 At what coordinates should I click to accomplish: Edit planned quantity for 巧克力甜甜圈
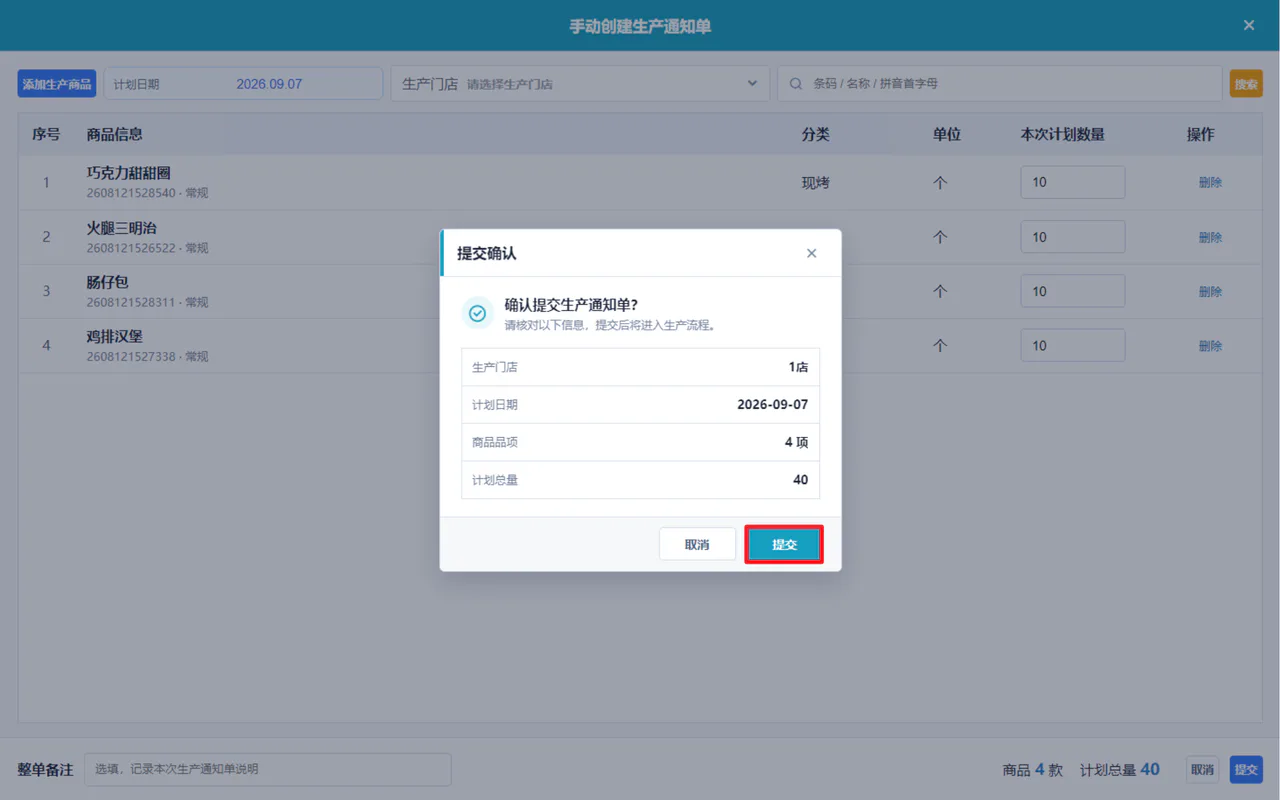(x=1072, y=182)
